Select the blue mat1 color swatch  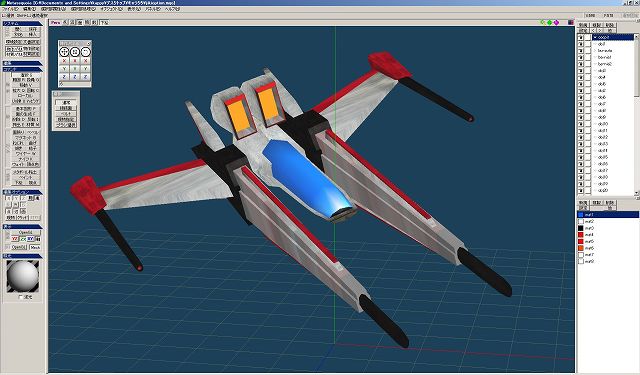(x=581, y=215)
